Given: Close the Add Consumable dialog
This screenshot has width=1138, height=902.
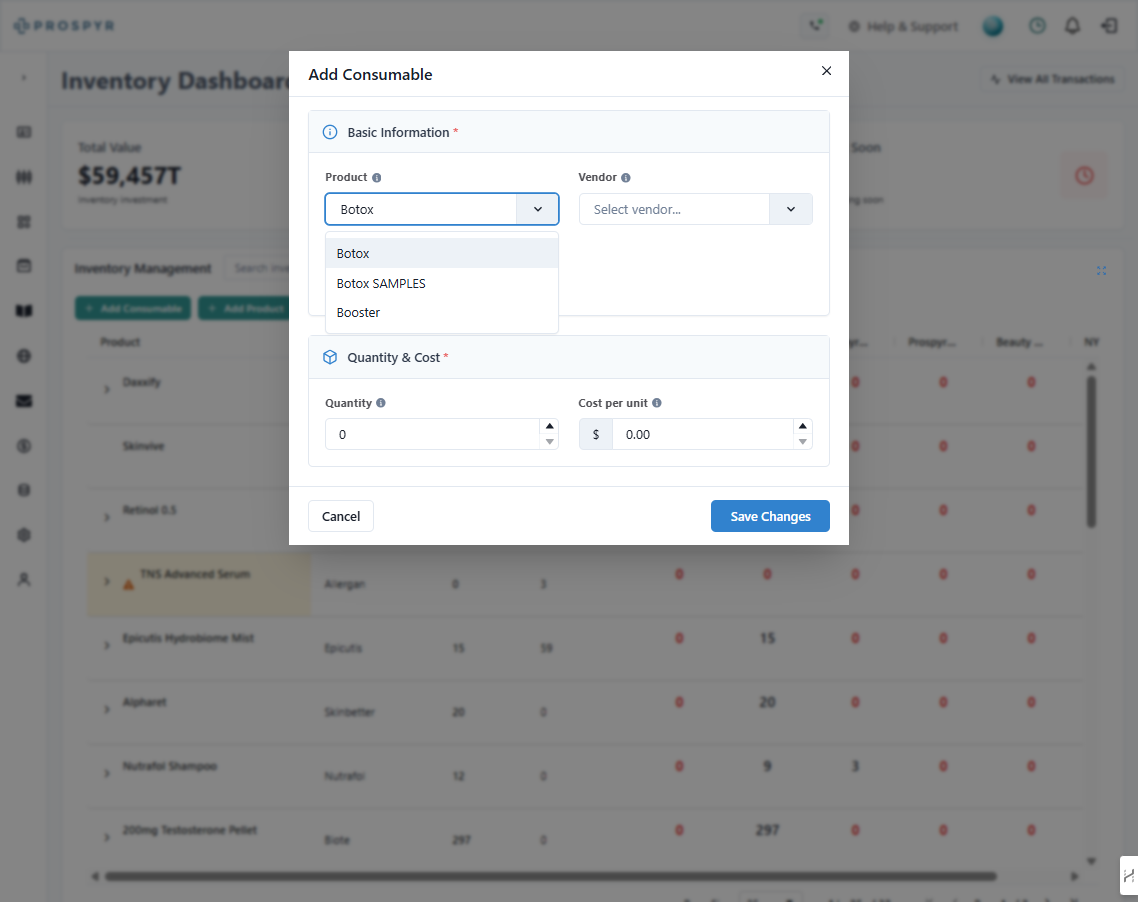Looking at the screenshot, I should point(826,70).
